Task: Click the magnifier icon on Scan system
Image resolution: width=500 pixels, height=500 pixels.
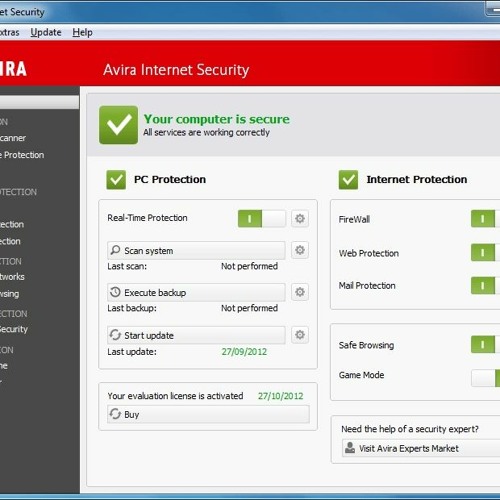Action: coord(115,250)
